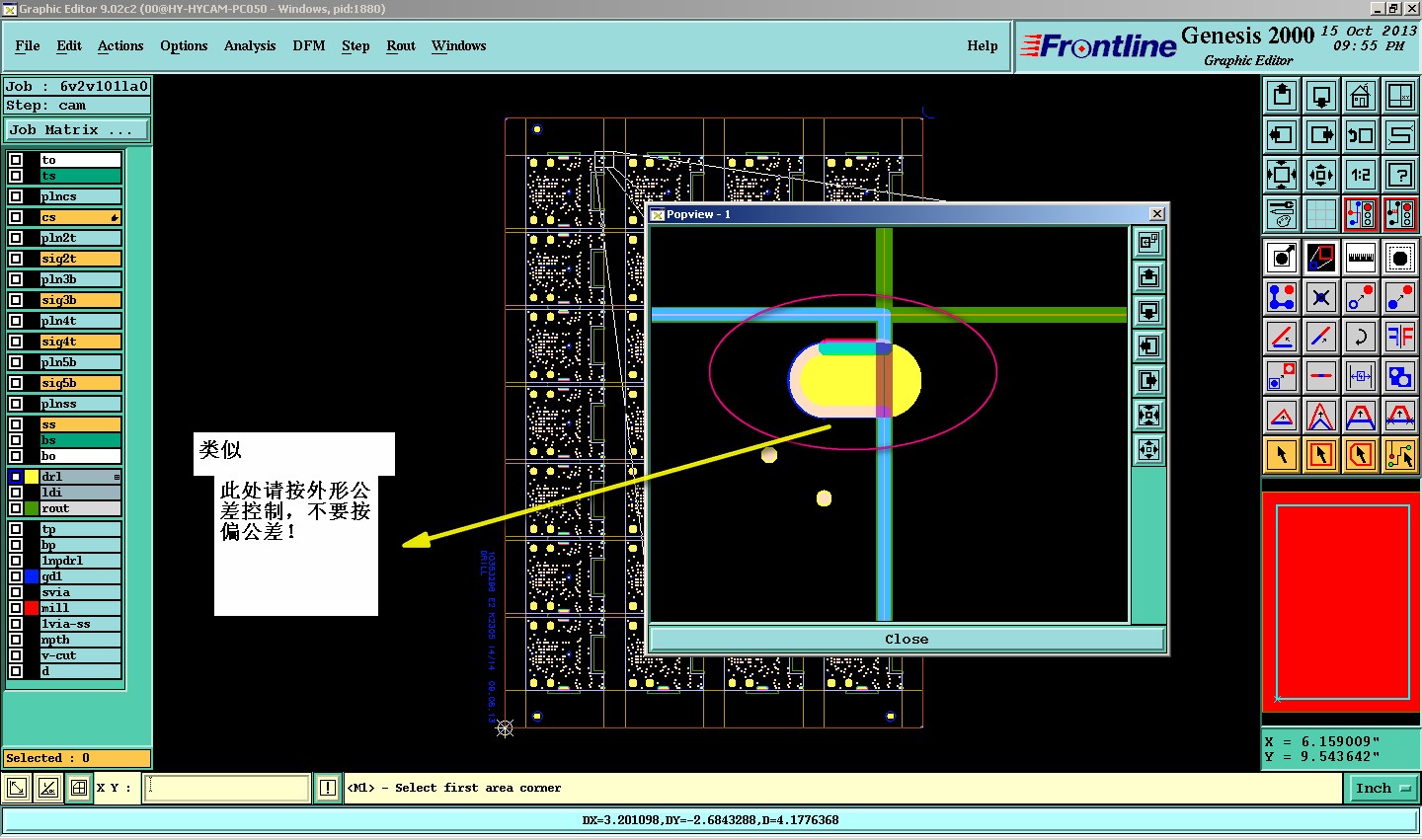Click the plain arrow pointer select icon
This screenshot has height=840, width=1422.
1282,455
